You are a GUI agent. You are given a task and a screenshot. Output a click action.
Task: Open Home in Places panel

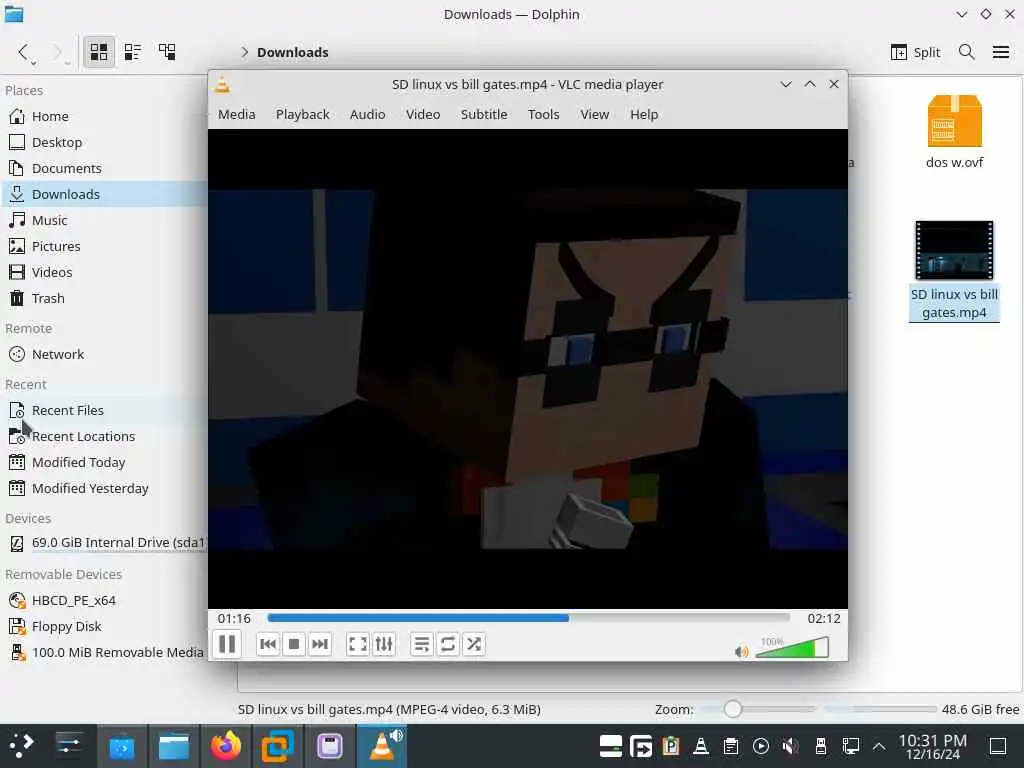pyautogui.click(x=104, y=116)
